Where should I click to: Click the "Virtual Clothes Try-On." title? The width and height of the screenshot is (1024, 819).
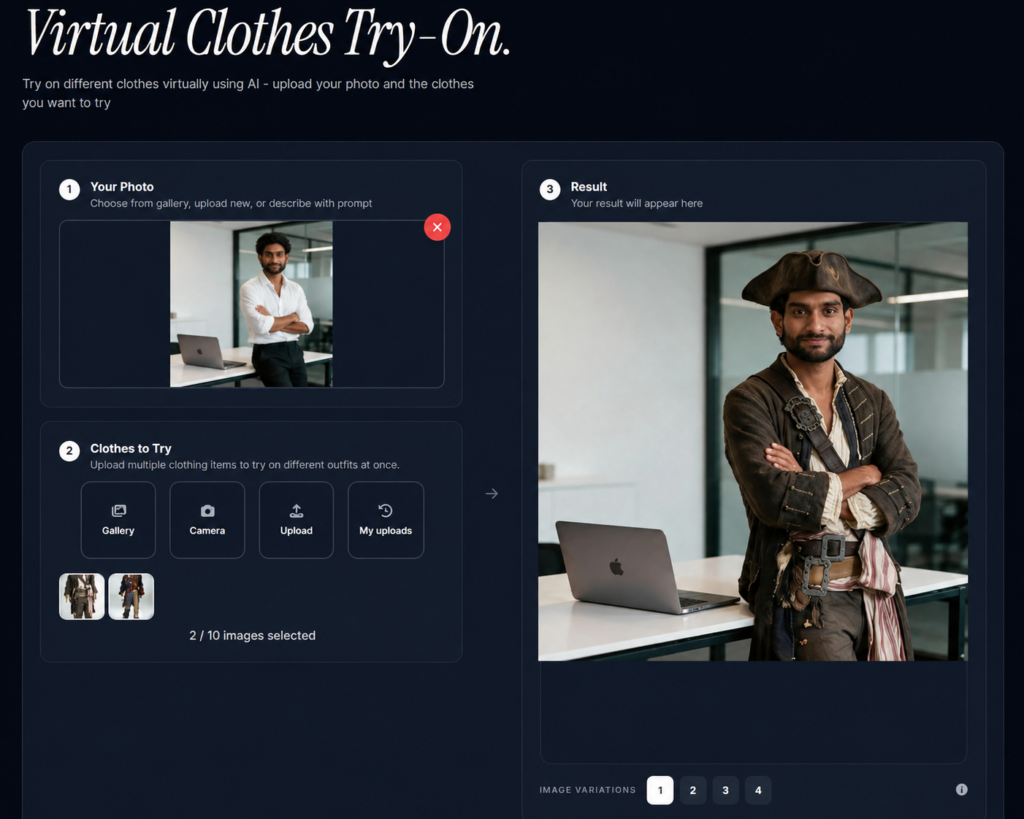tap(266, 34)
